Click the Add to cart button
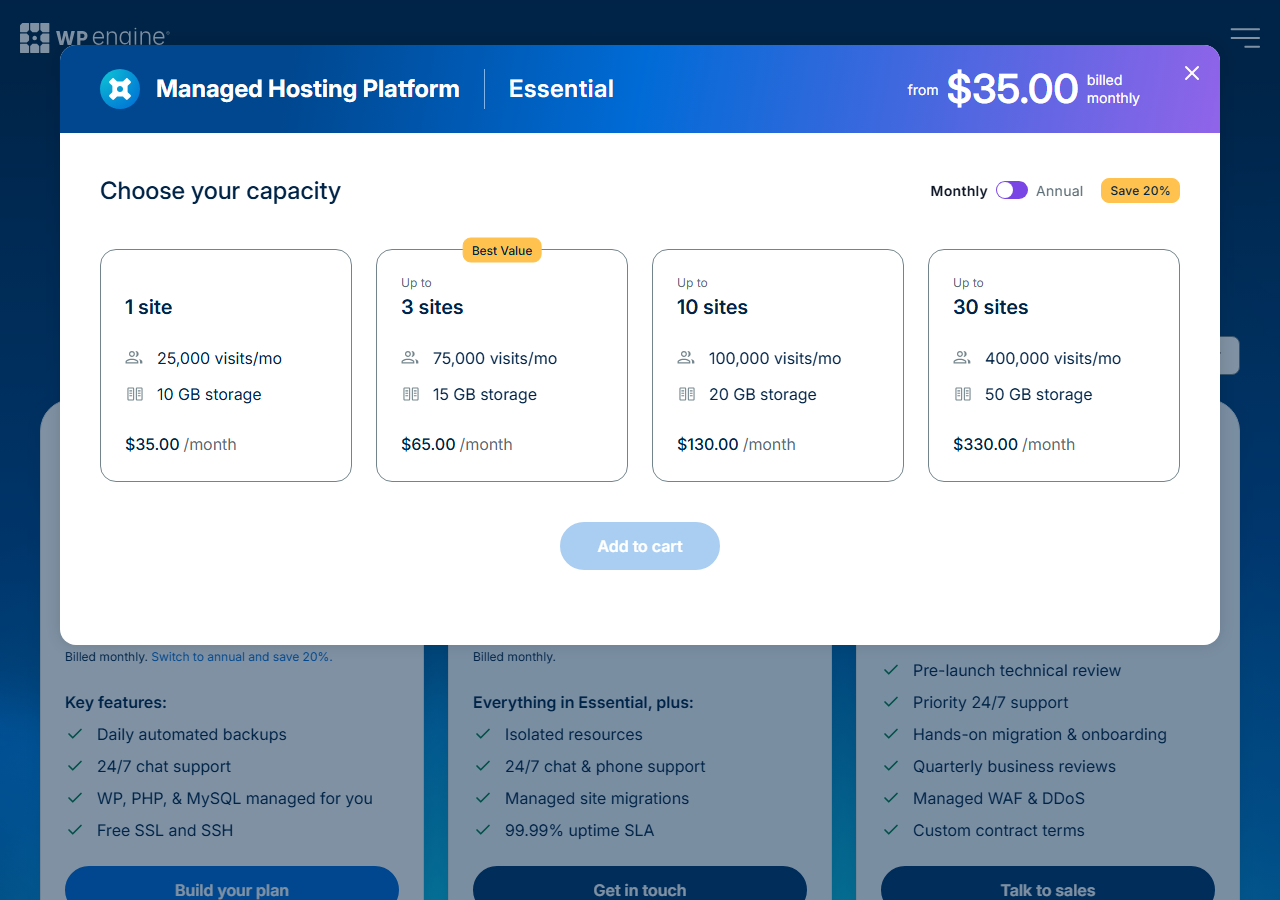The height and width of the screenshot is (900, 1280). pos(640,546)
